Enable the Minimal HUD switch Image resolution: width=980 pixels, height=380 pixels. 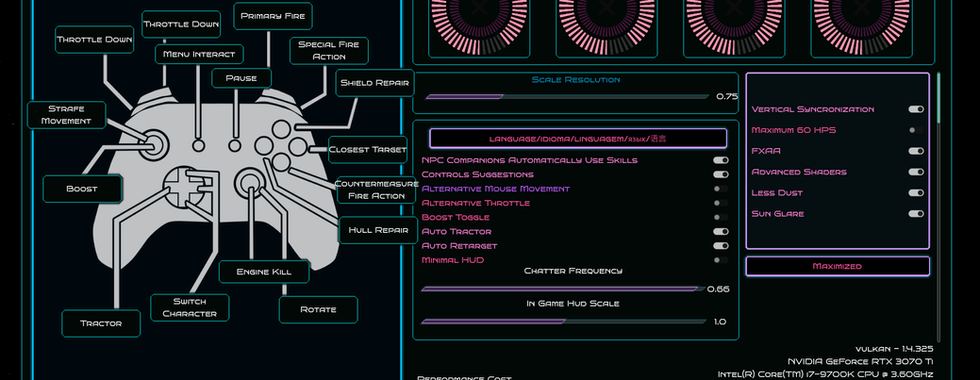coord(721,260)
